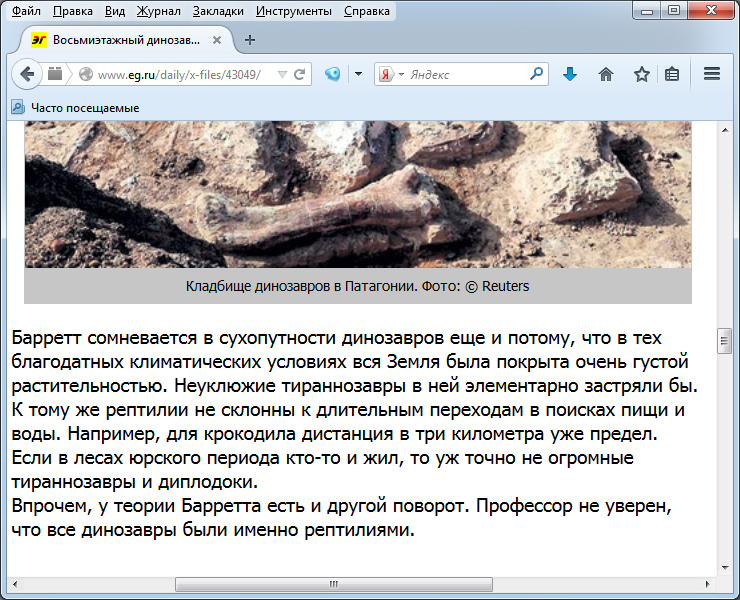Open a new tab with plus button
Viewport: 740px width, 600px height.
click(x=250, y=40)
